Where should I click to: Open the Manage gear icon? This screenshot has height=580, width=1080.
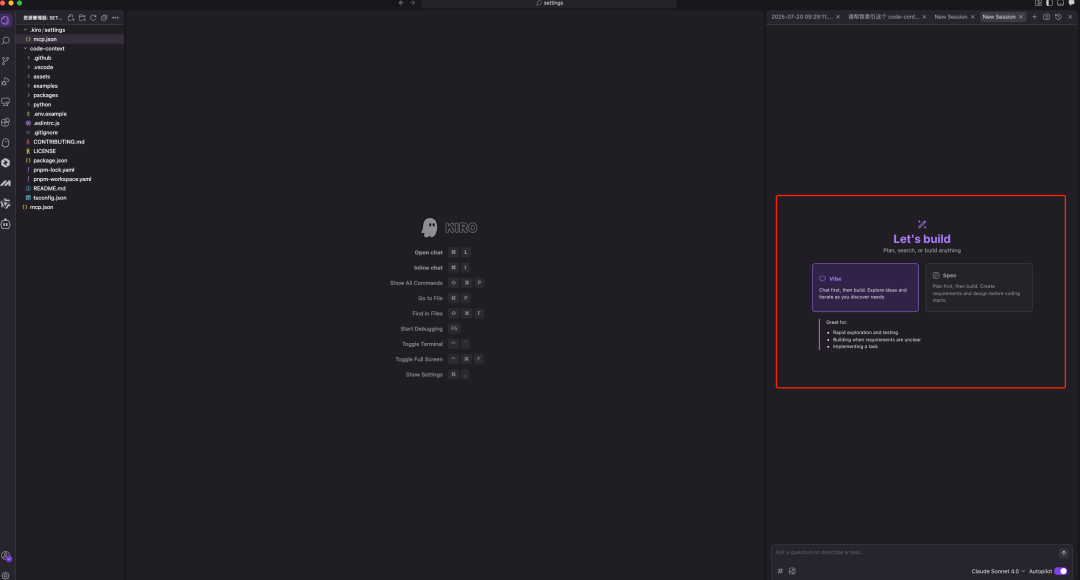tap(6, 575)
